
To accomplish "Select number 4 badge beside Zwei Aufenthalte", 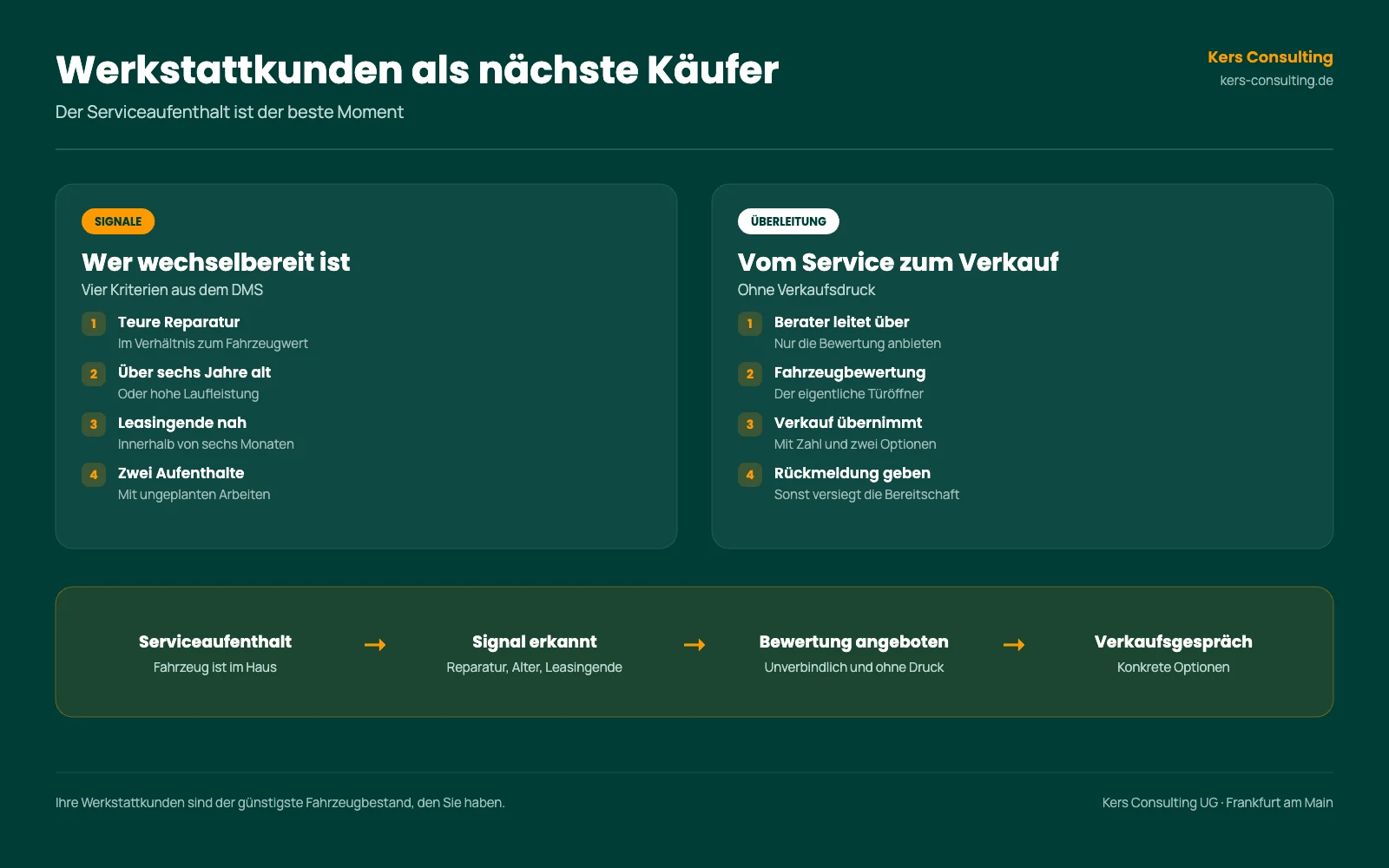I will 94,475.
